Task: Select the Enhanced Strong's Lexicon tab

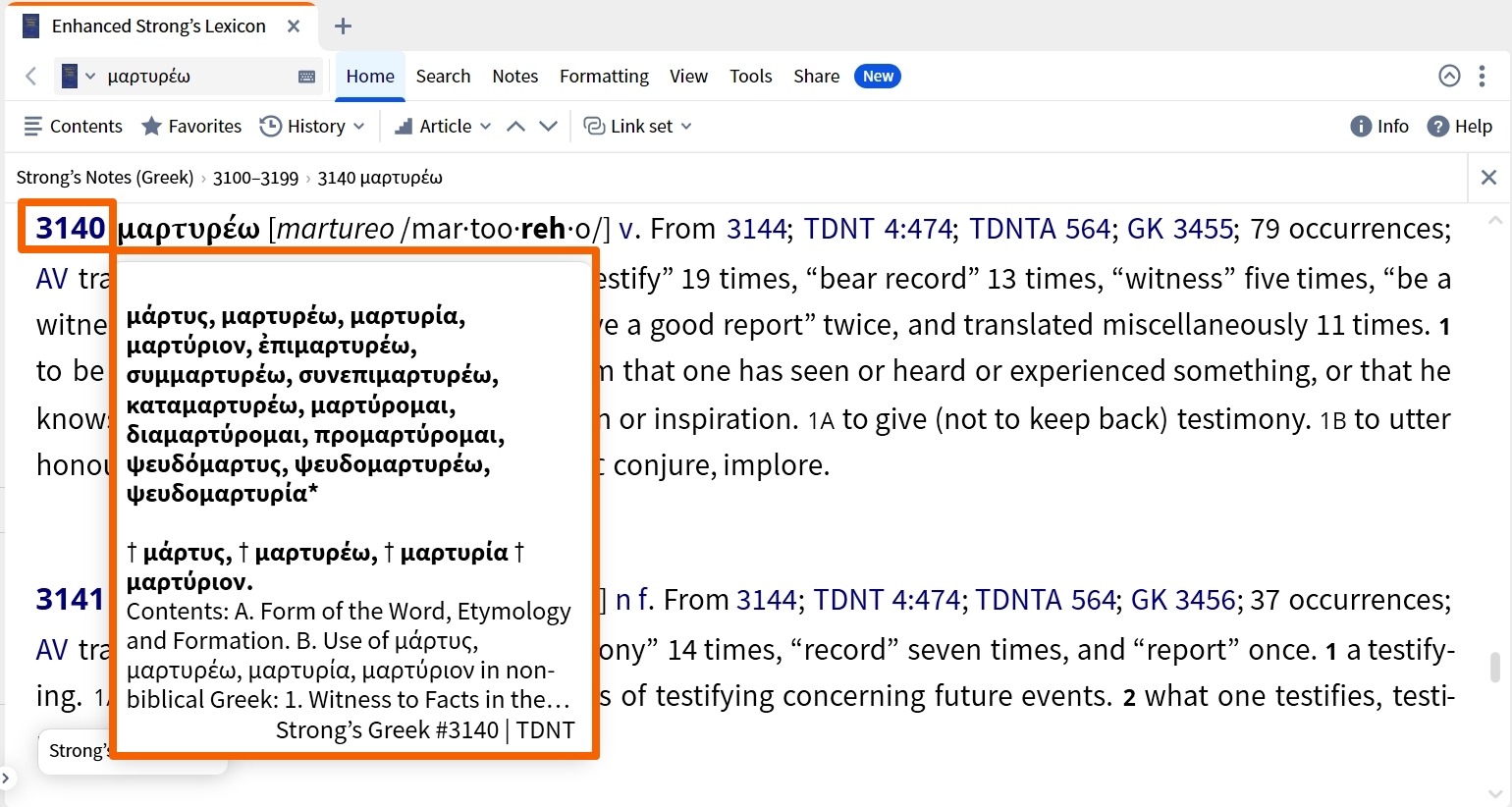Action: [159, 27]
